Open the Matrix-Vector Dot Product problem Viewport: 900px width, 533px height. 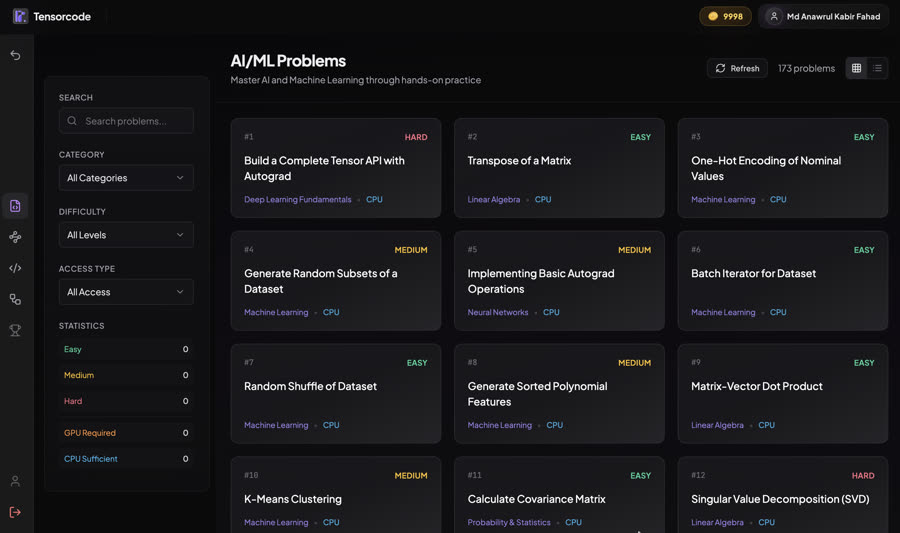coord(783,394)
